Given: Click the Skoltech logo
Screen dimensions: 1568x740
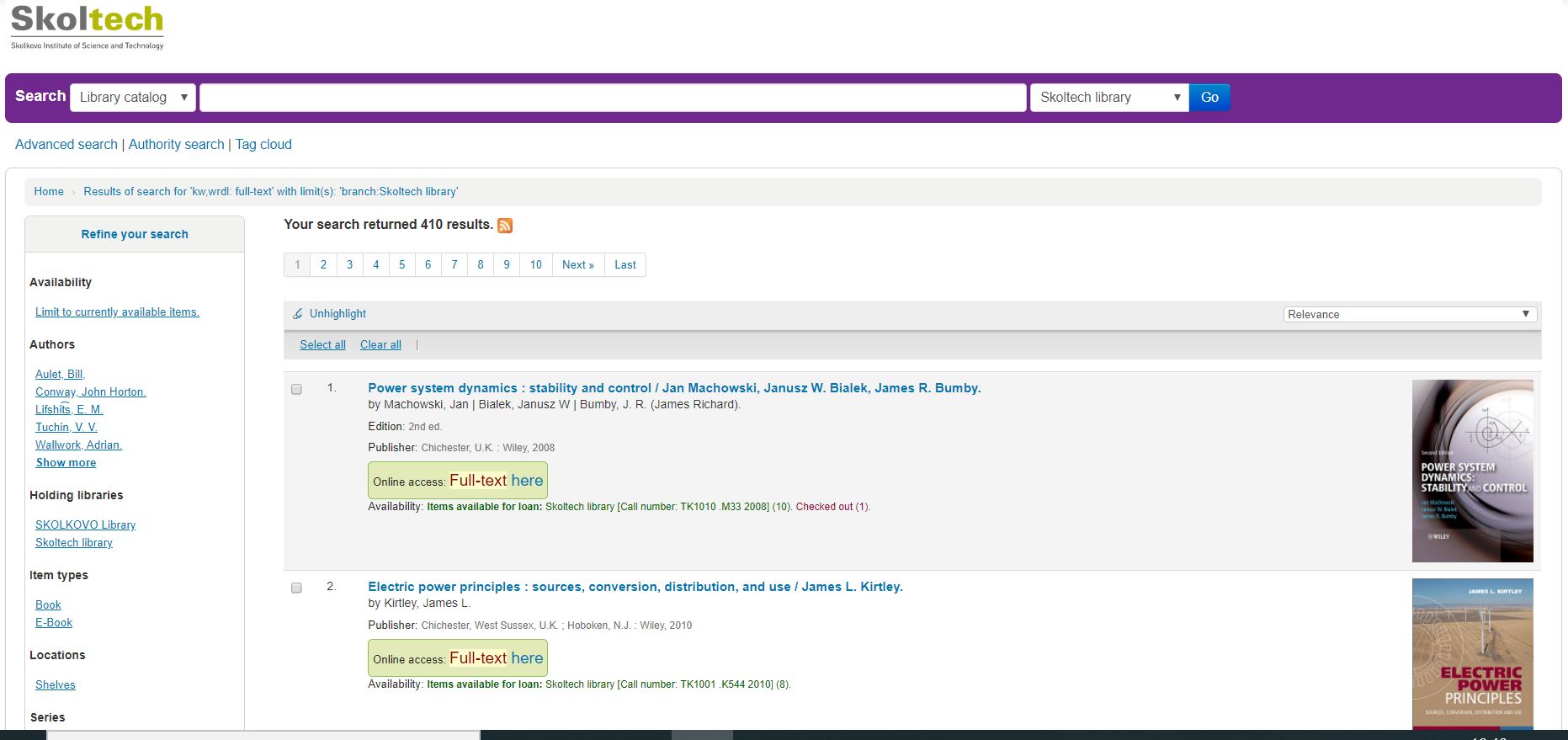Looking at the screenshot, I should tap(88, 27).
